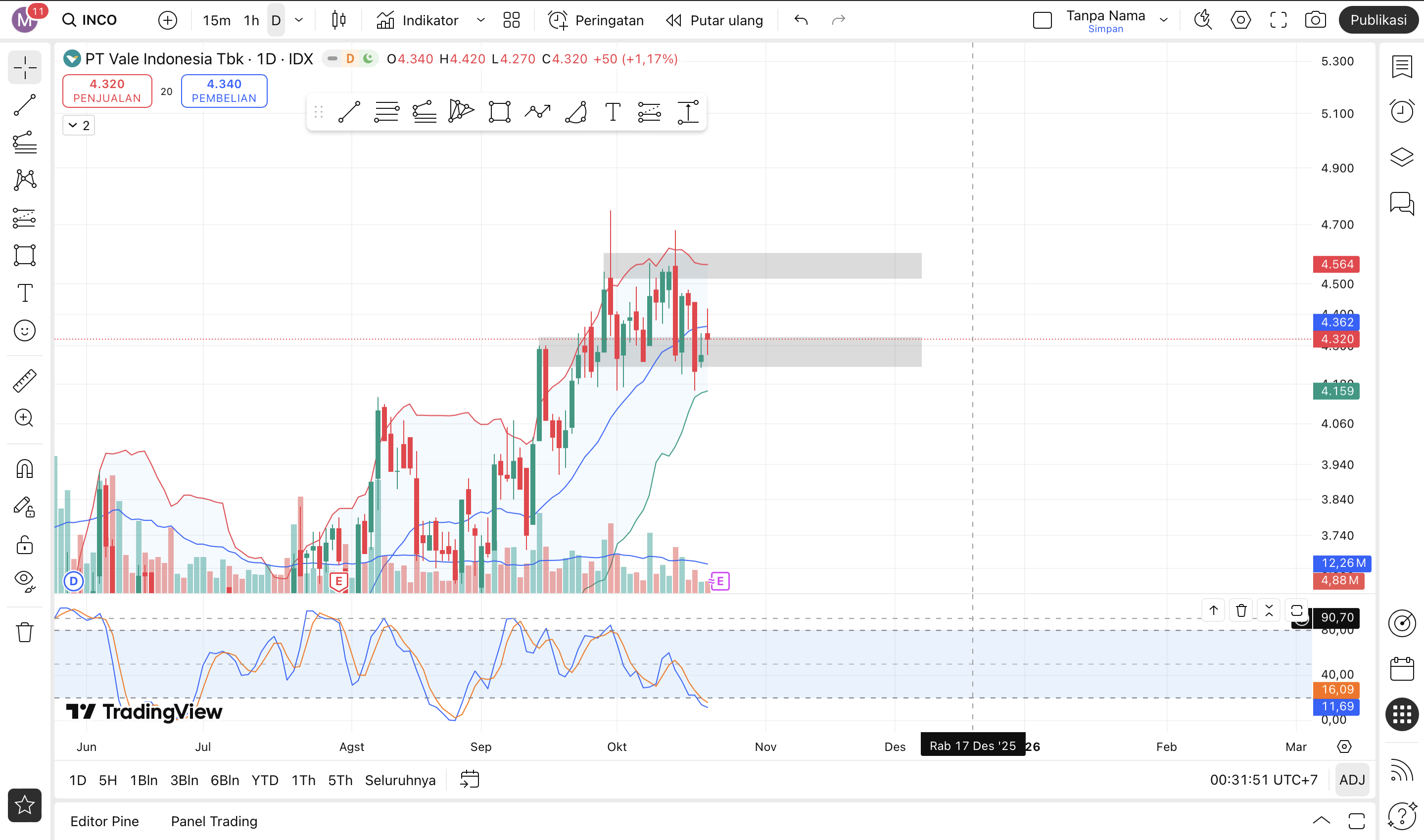Toggle hide all drawings eye icon
The width and height of the screenshot is (1424, 840).
[25, 580]
